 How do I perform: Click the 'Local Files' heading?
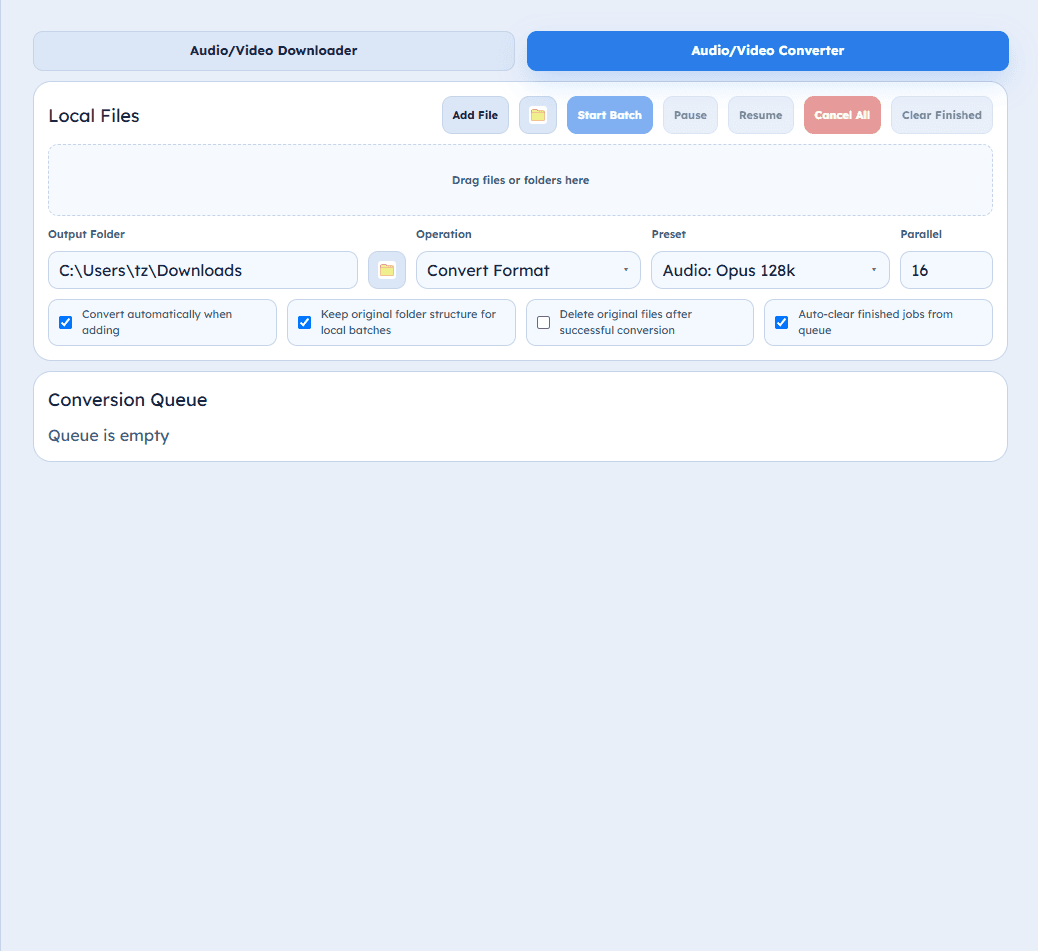click(x=94, y=116)
